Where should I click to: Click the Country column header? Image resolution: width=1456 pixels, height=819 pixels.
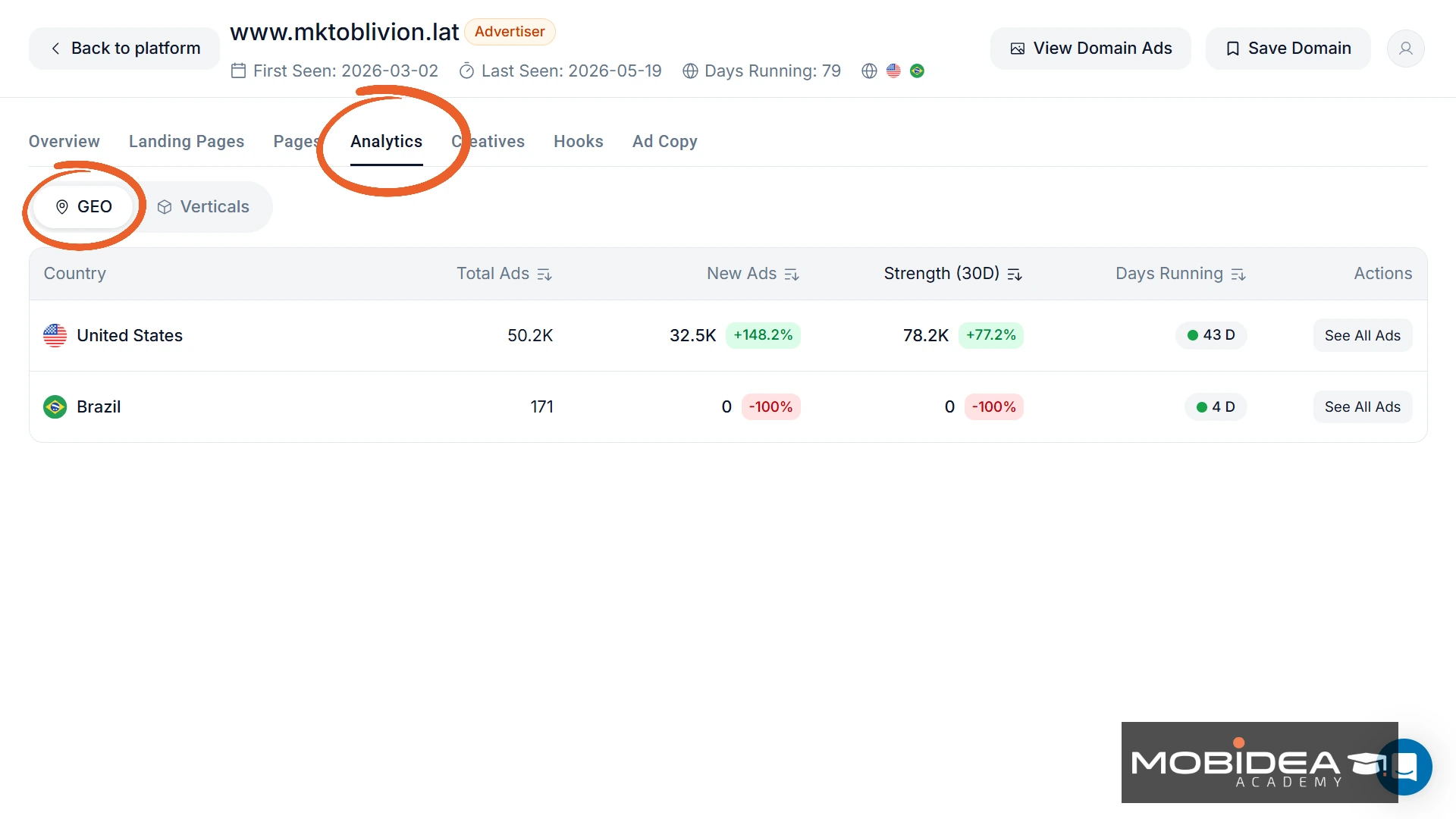(x=75, y=274)
